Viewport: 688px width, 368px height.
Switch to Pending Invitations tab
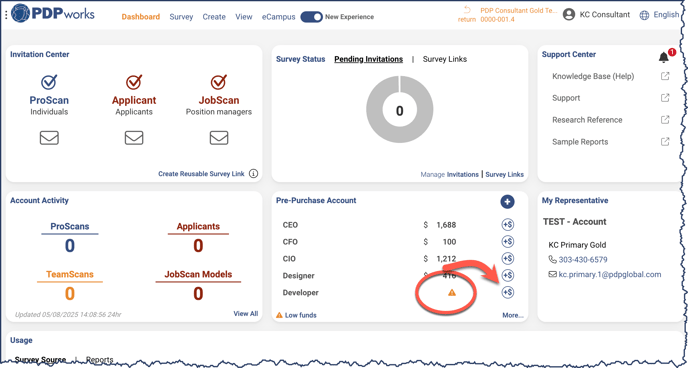point(369,59)
